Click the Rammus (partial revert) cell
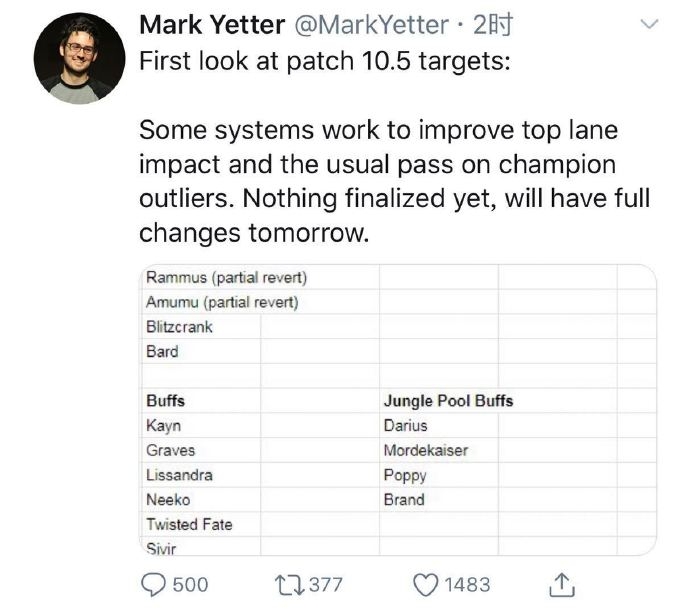Screen dimensions: 690x614 pyautogui.click(x=224, y=278)
